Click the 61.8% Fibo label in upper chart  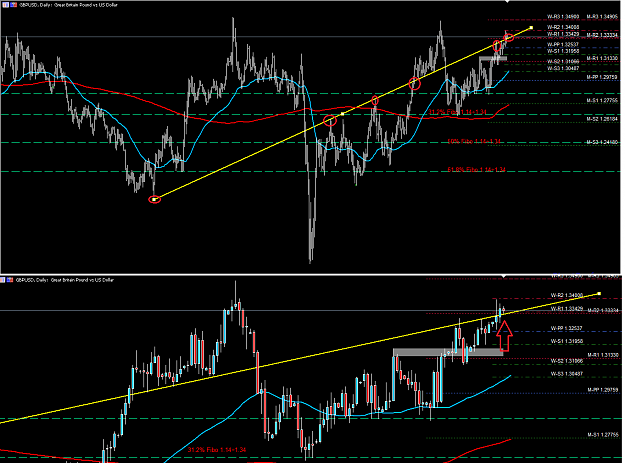[x=476, y=170]
